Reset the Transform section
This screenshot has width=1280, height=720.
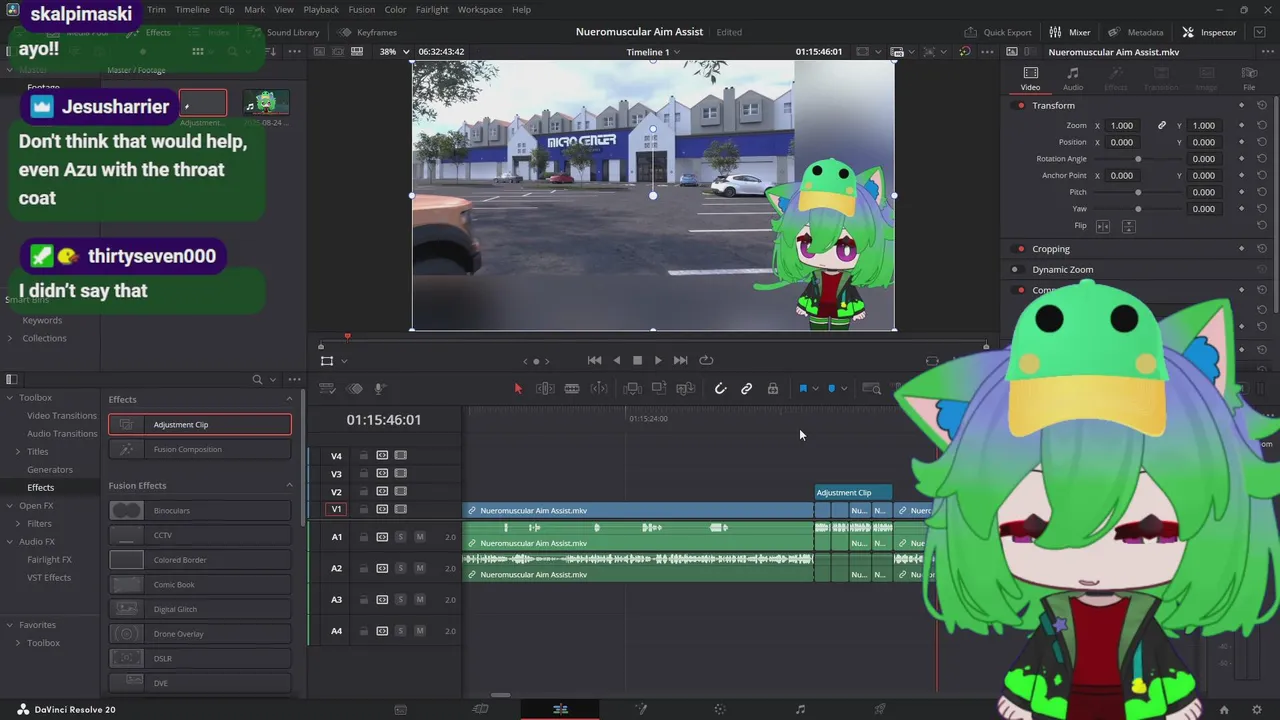pos(1262,105)
